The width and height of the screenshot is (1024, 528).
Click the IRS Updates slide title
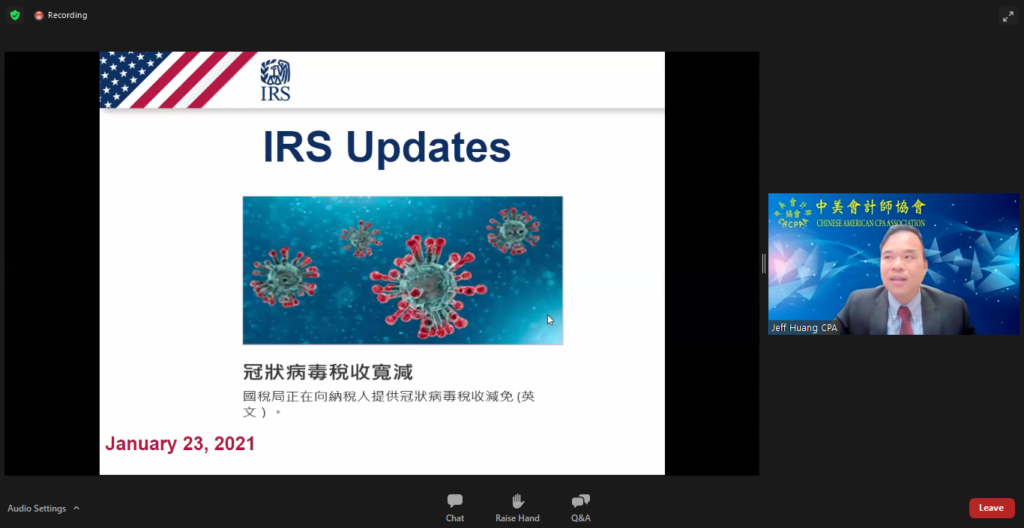tap(387, 146)
